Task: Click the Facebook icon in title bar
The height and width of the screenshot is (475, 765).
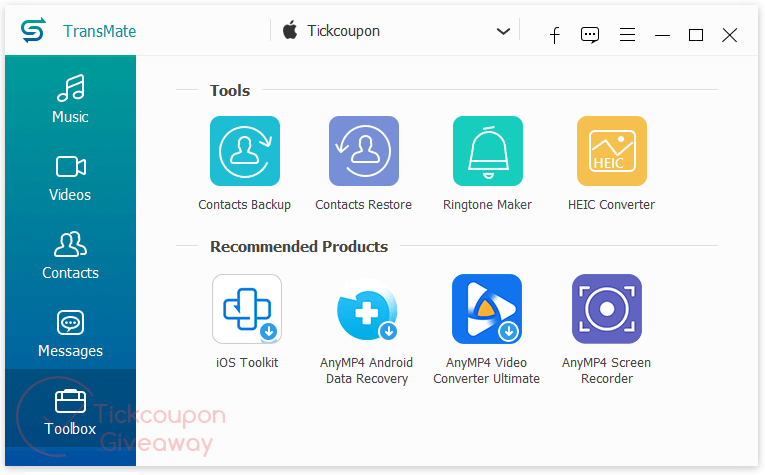Action: [555, 35]
